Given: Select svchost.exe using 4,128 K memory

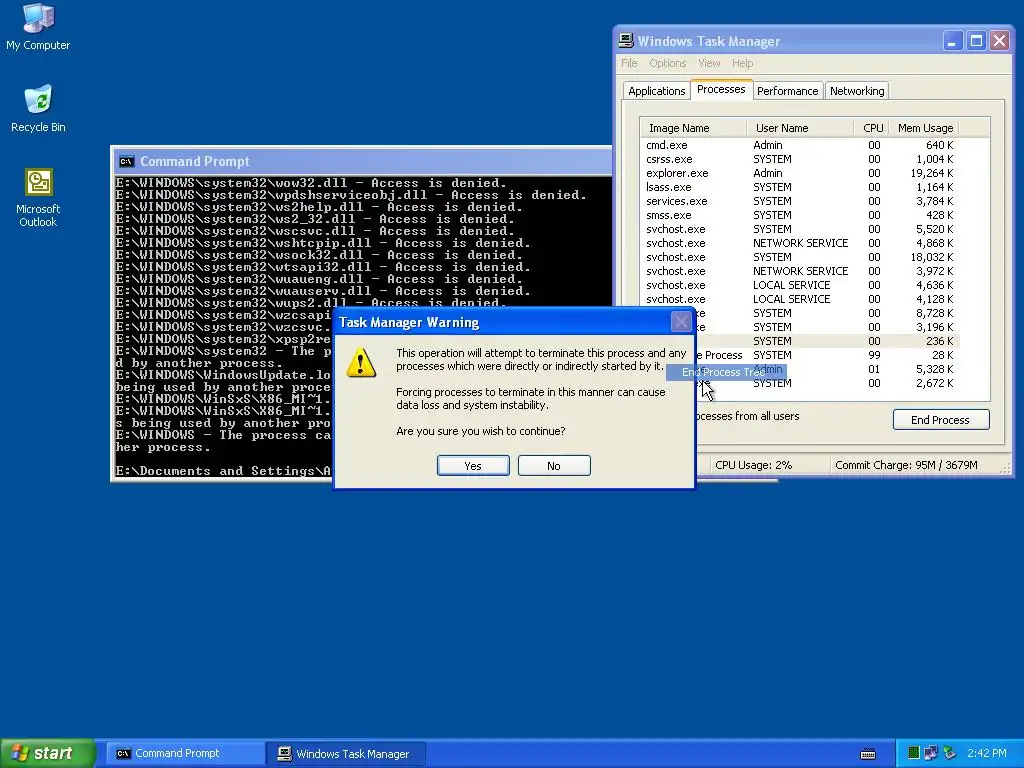Looking at the screenshot, I should click(x=799, y=299).
